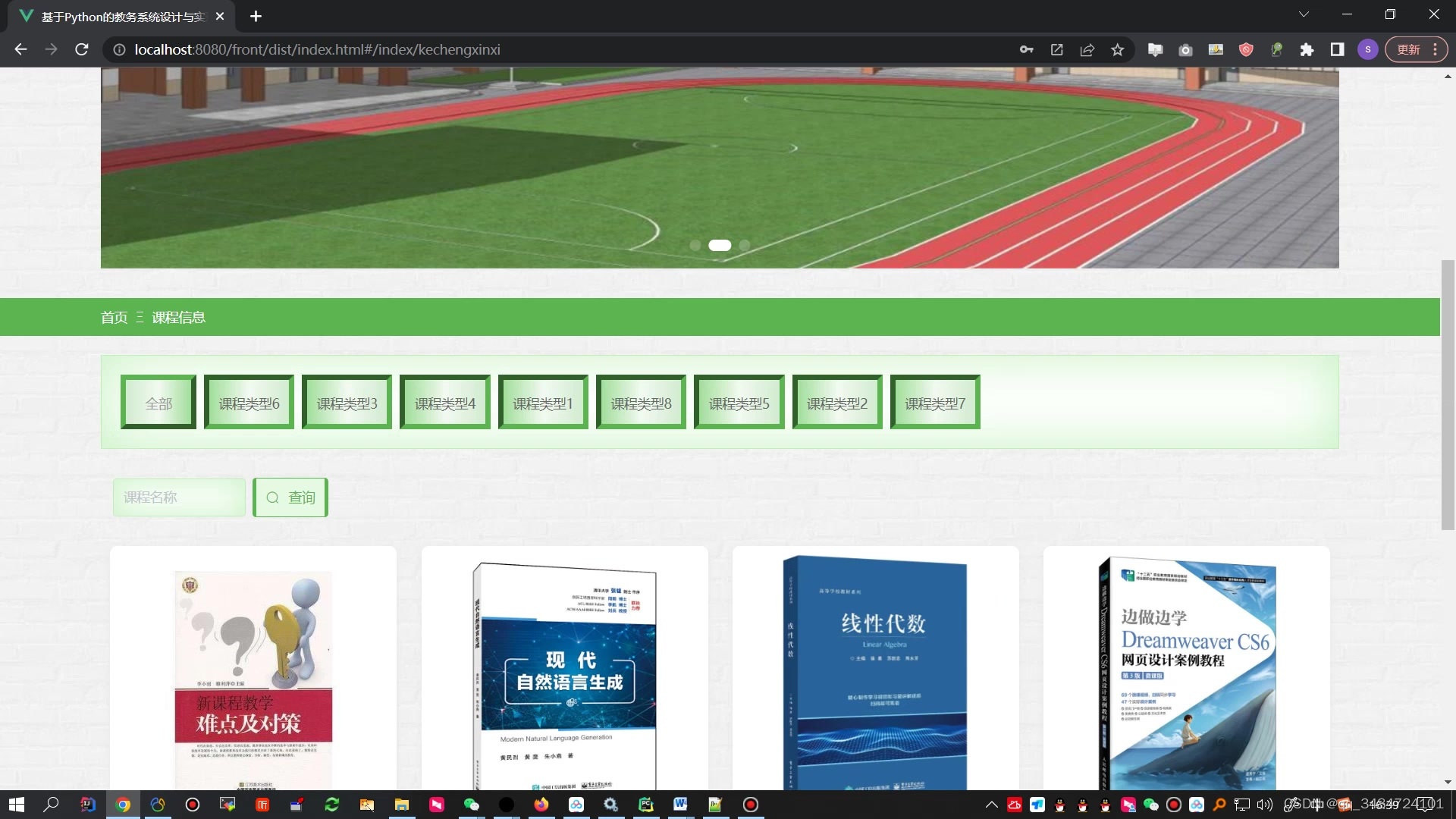The image size is (1456, 819).
Task: Open the extensions puzzle icon
Action: pyautogui.click(x=1307, y=50)
